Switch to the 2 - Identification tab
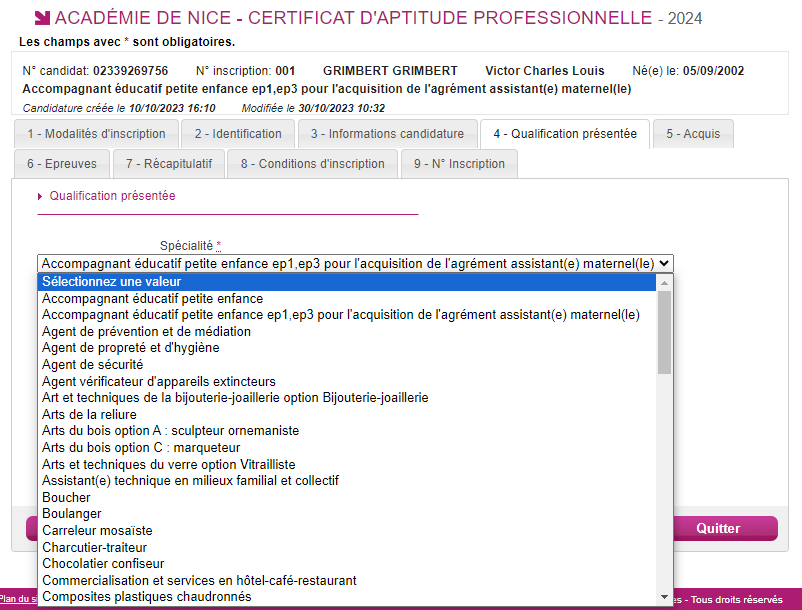 (238, 134)
